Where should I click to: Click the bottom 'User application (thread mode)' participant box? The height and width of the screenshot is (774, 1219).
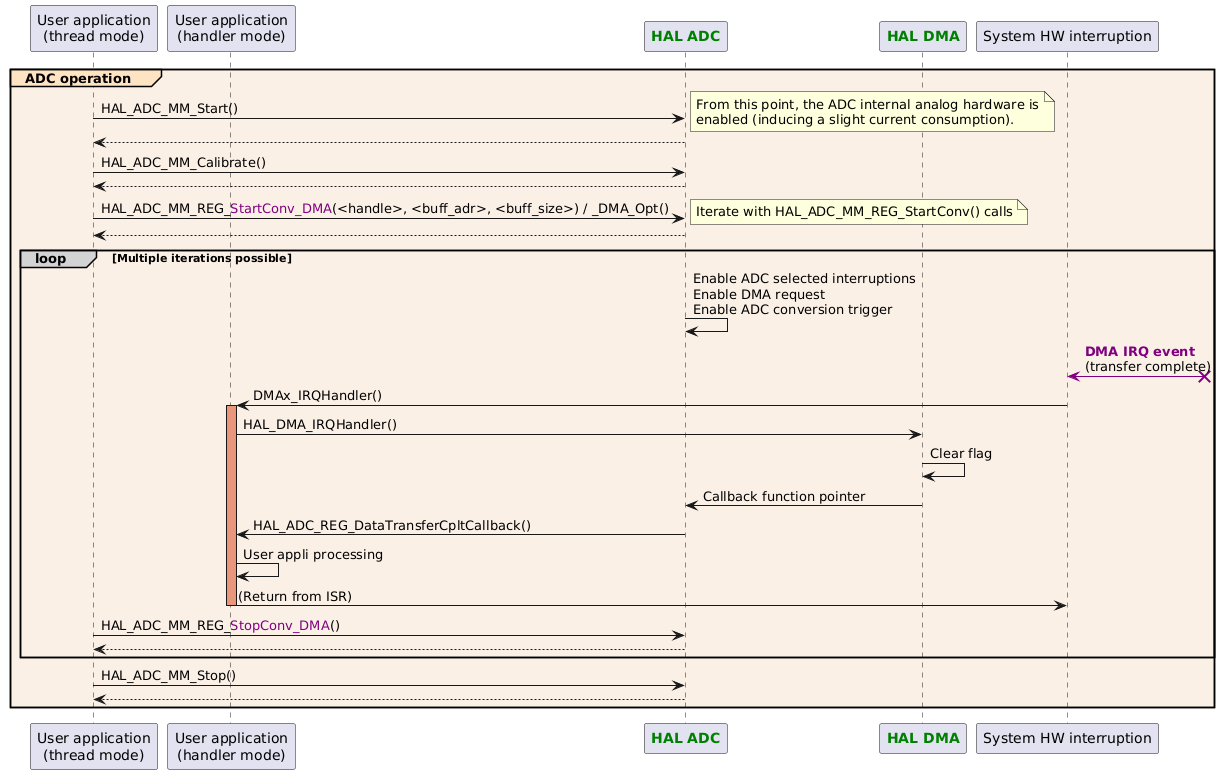[94, 746]
